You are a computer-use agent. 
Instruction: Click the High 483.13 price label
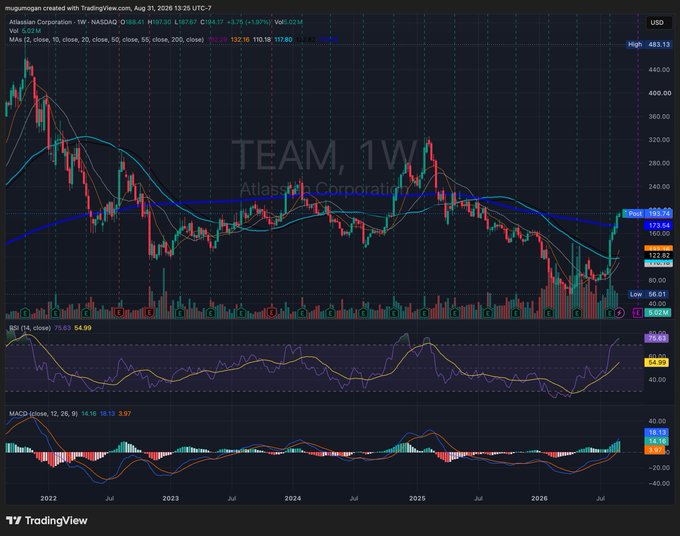pos(649,44)
